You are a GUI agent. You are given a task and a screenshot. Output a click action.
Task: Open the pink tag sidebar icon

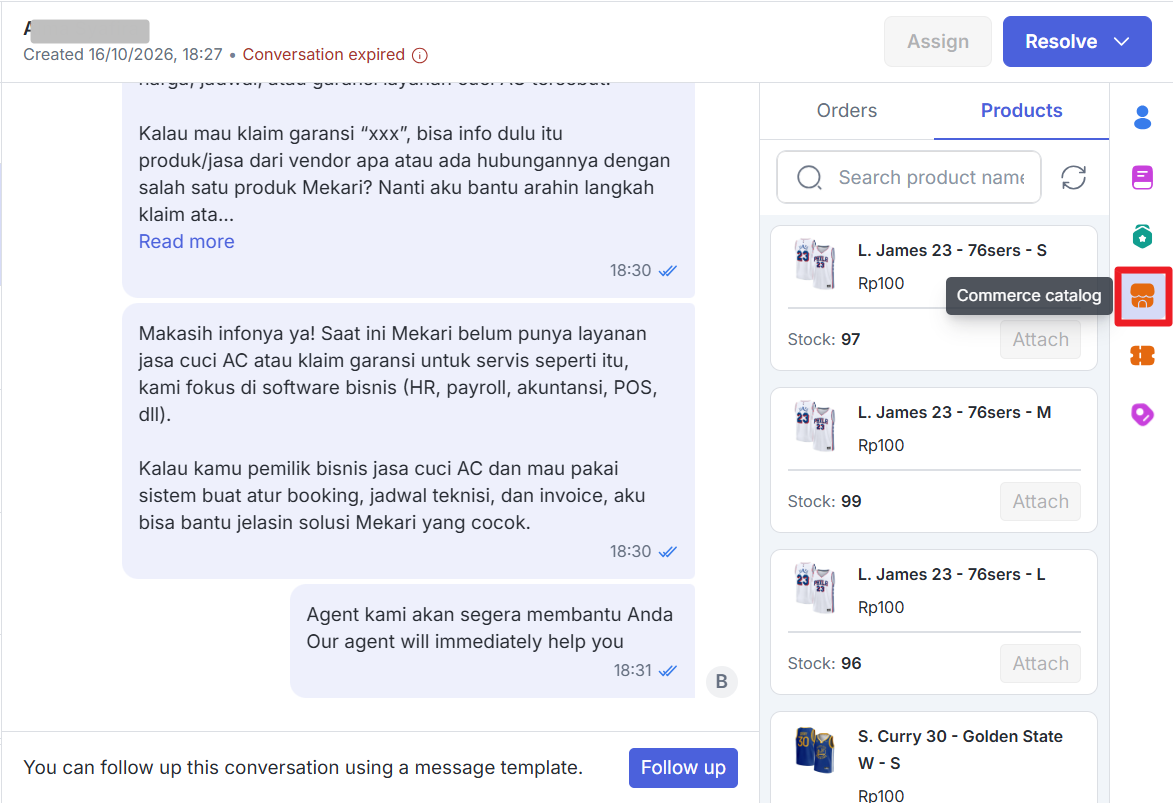coord(1142,414)
